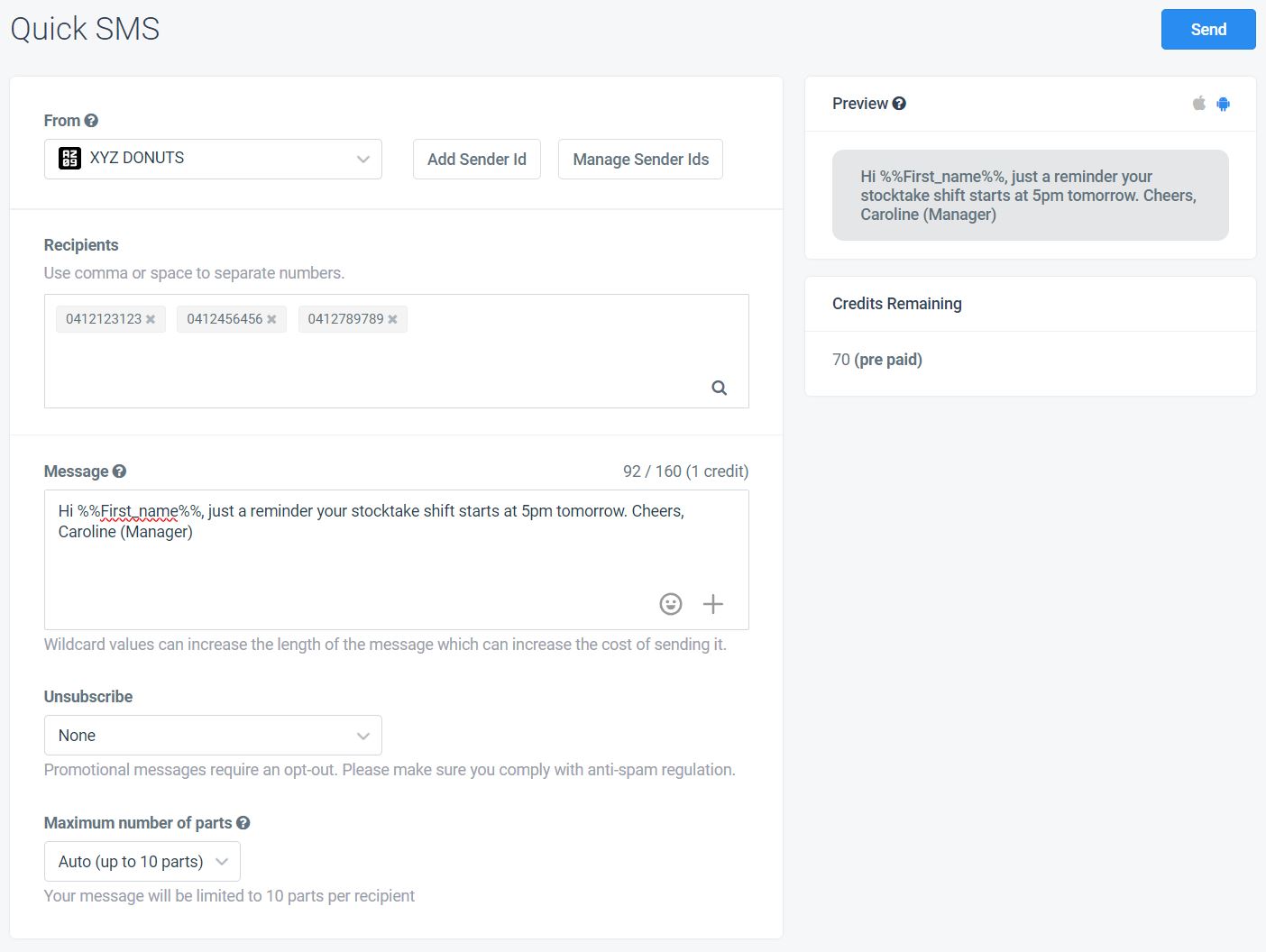Image resolution: width=1266 pixels, height=952 pixels.
Task: Click the help icon for Maximum number of parts
Action: click(x=243, y=822)
